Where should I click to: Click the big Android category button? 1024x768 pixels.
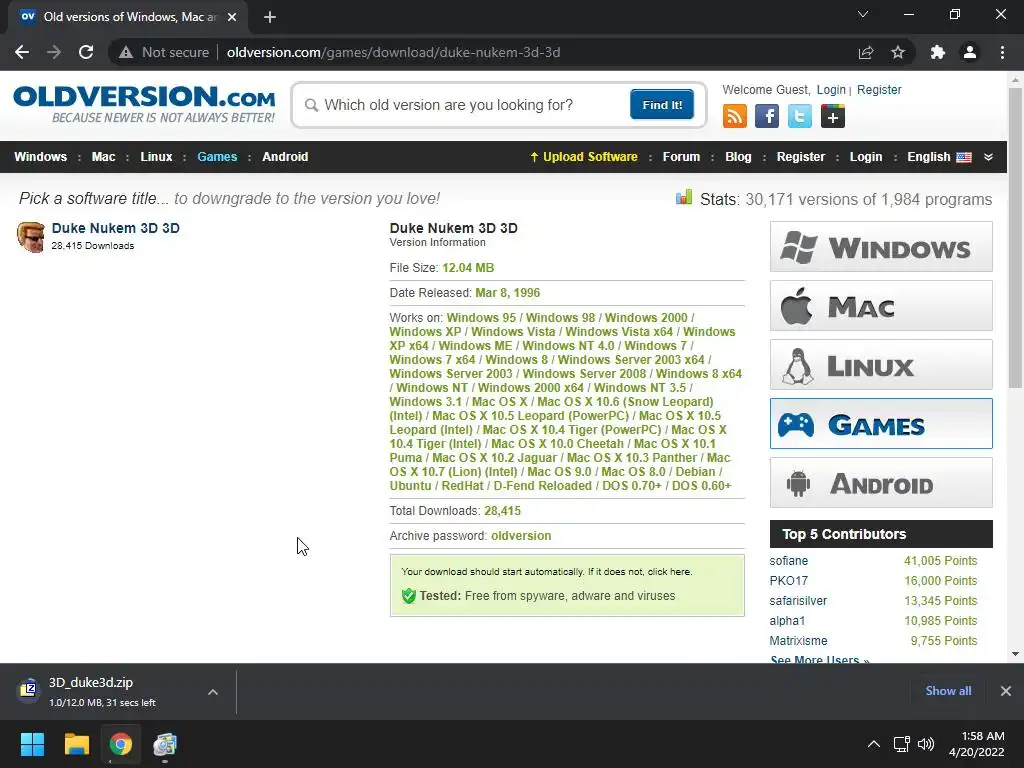(881, 483)
